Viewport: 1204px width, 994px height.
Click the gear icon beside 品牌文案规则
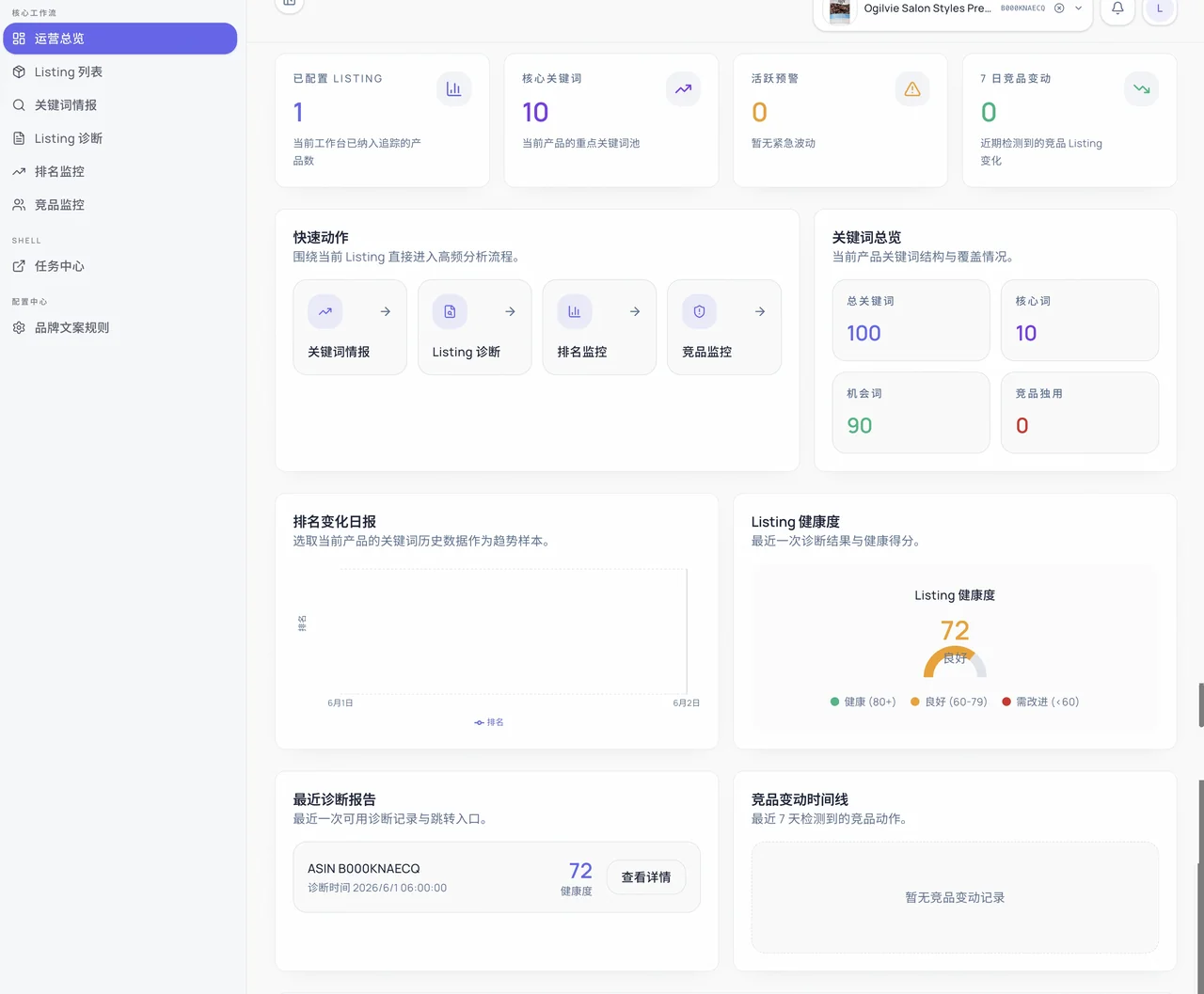[x=19, y=327]
